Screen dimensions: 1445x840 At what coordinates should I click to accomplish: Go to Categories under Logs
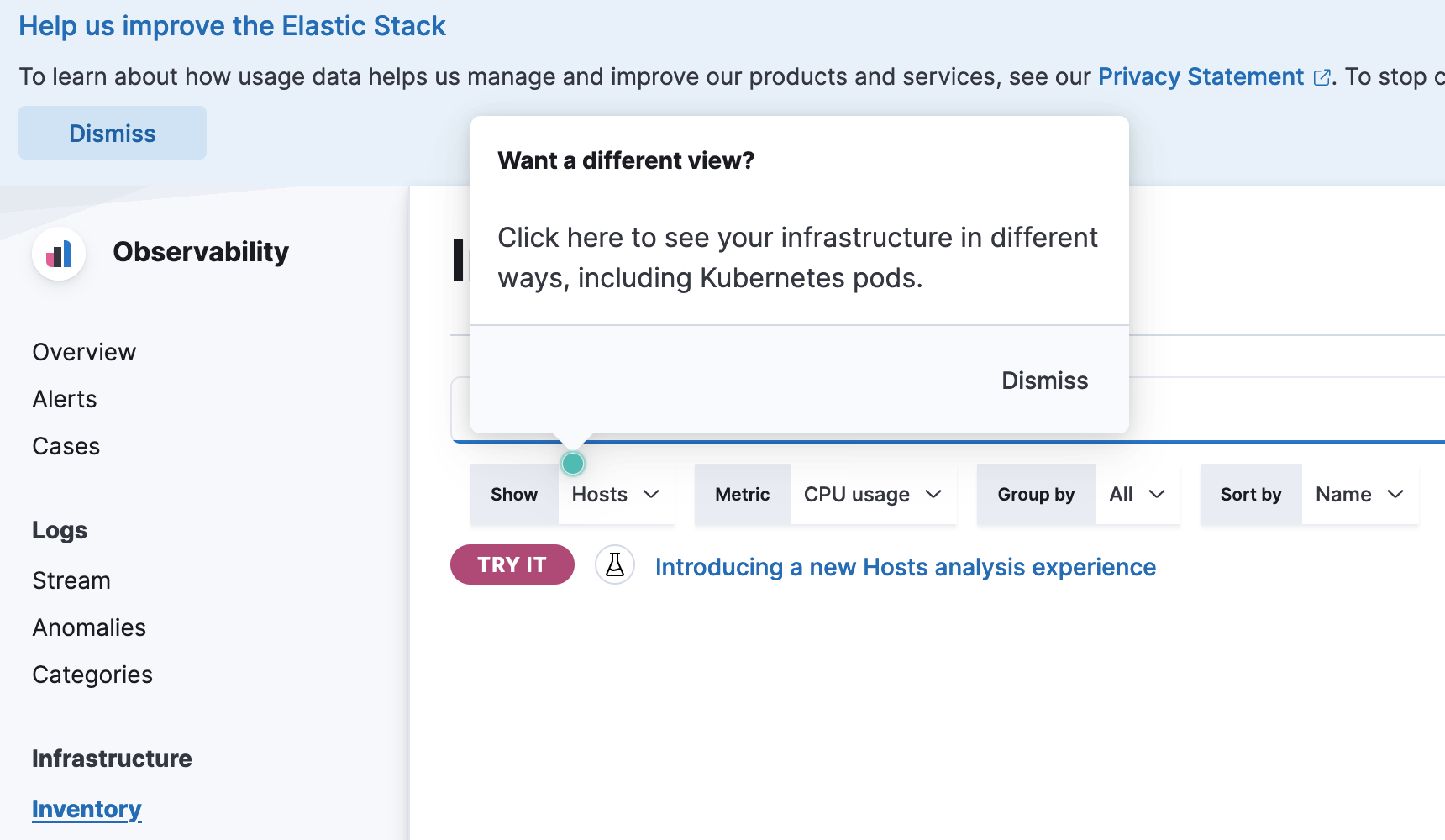[92, 674]
